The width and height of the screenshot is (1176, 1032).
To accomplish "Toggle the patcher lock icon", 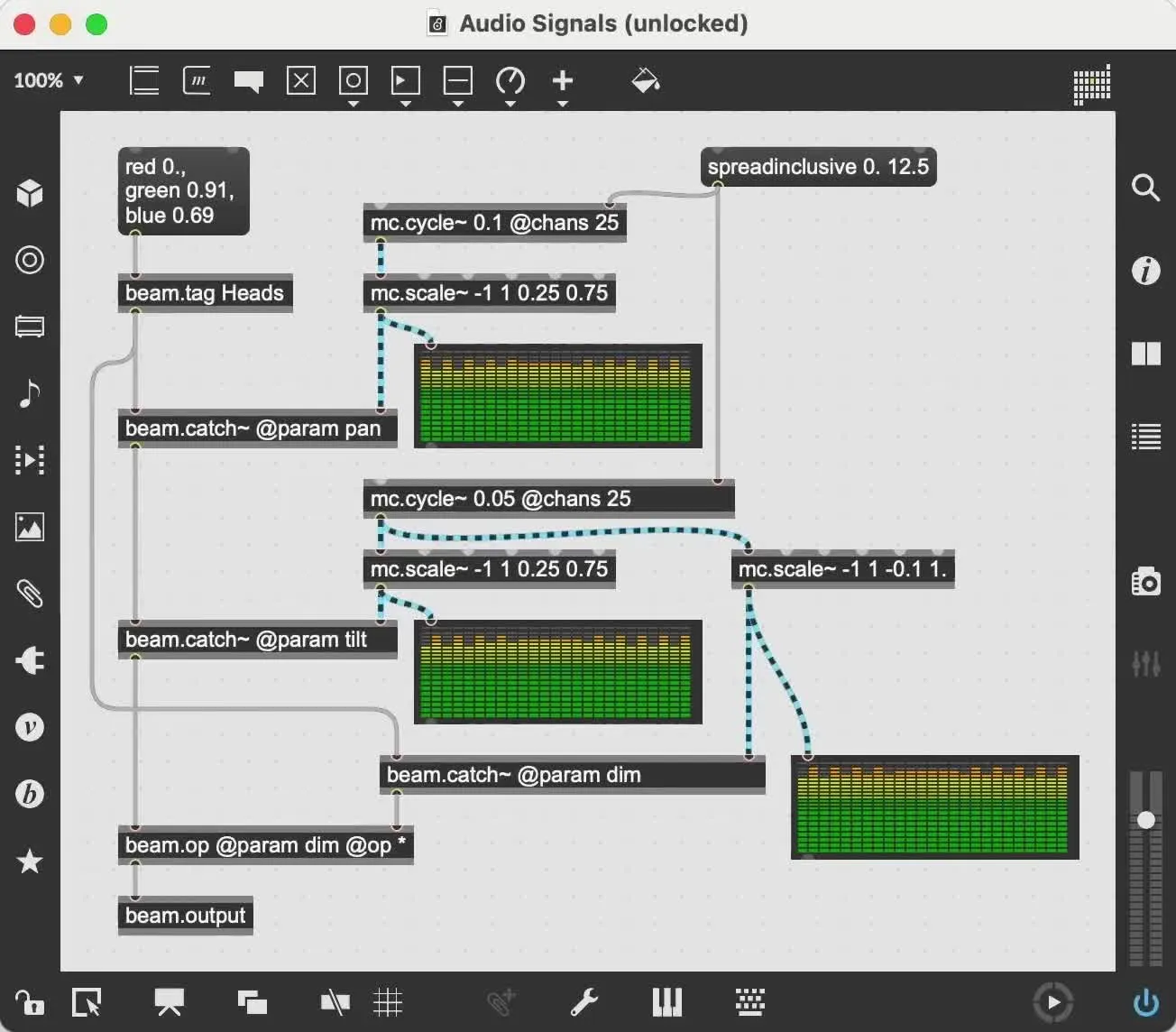I will coord(29,1002).
